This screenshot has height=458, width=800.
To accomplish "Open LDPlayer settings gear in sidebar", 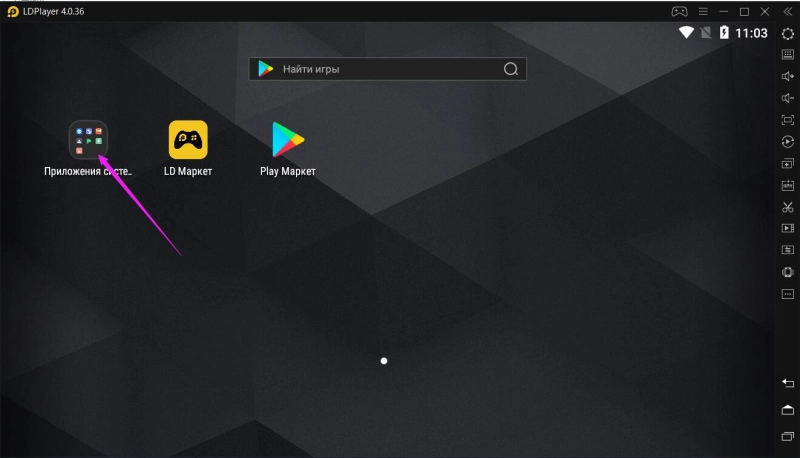I will (788, 34).
